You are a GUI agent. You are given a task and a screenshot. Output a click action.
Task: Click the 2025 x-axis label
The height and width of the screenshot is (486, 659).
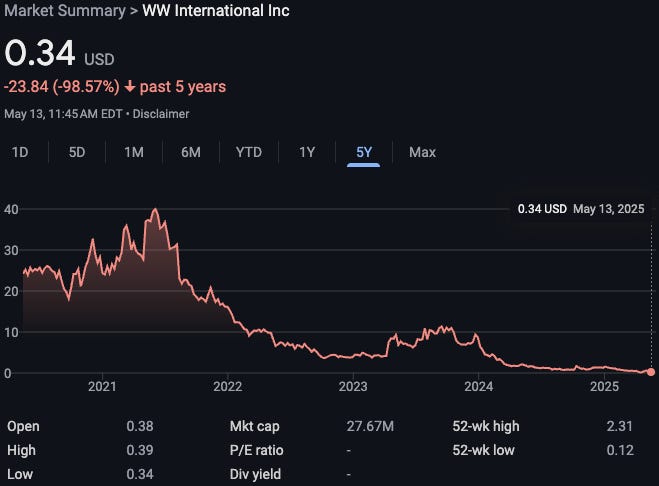604,386
